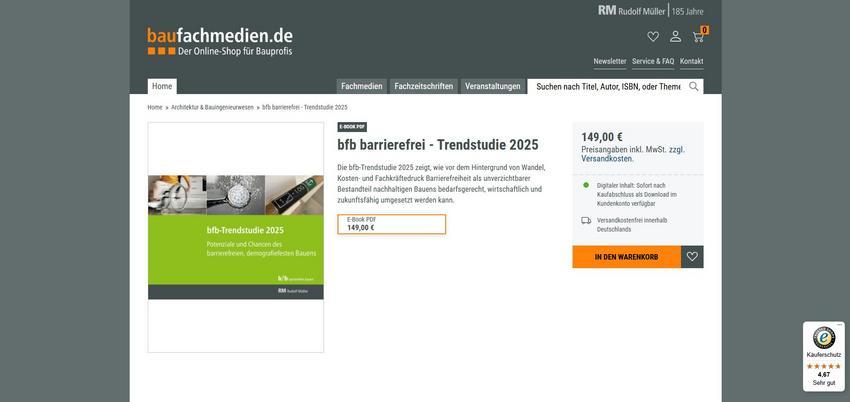
Task: Click the baufachmedien.de logo
Action: click(x=220, y=41)
